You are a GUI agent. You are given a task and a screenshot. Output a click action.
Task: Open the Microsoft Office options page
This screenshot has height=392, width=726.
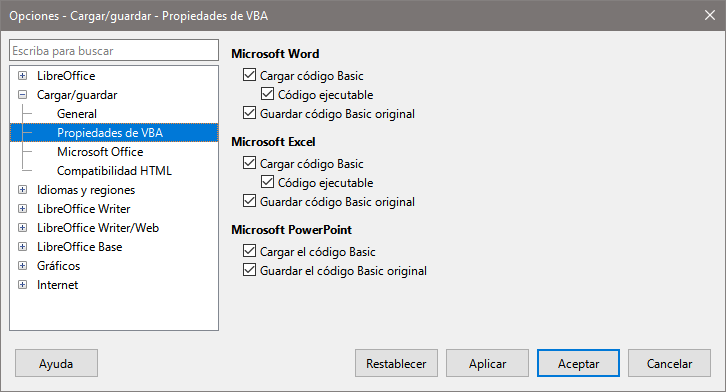pos(100,152)
